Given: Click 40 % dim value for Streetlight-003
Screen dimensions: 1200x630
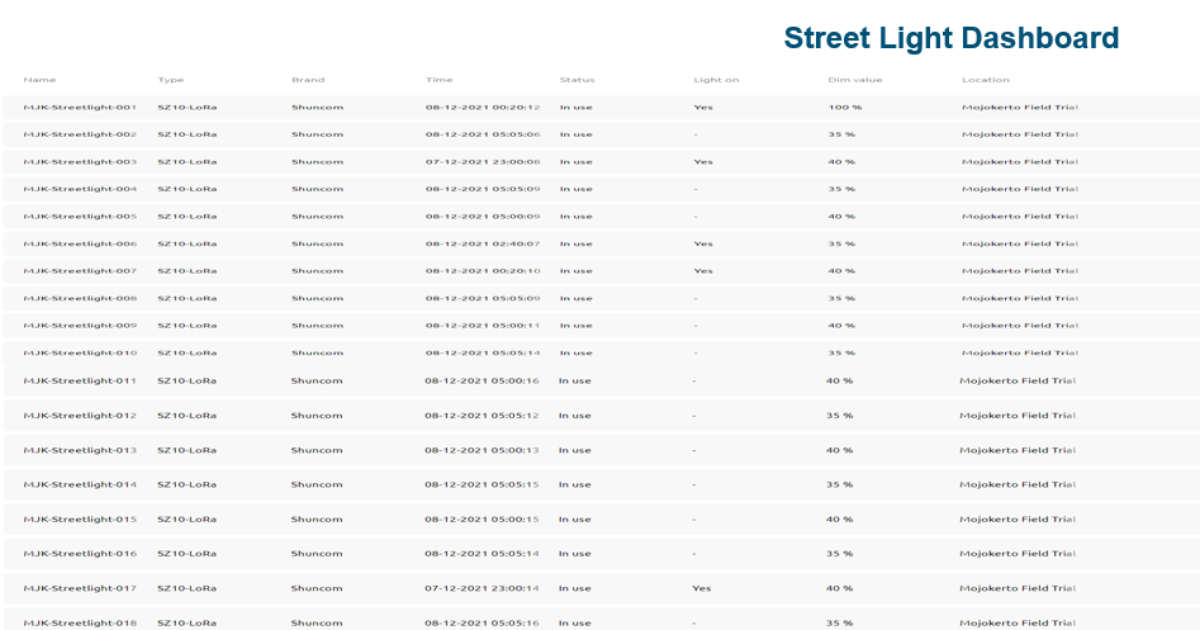Looking at the screenshot, I should click(x=842, y=161).
